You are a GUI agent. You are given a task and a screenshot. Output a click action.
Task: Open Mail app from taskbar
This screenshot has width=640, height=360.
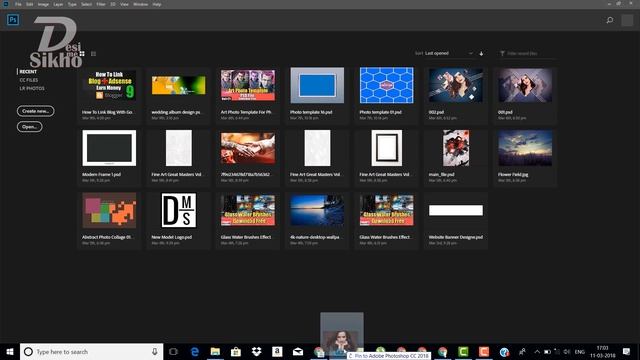(x=298, y=351)
